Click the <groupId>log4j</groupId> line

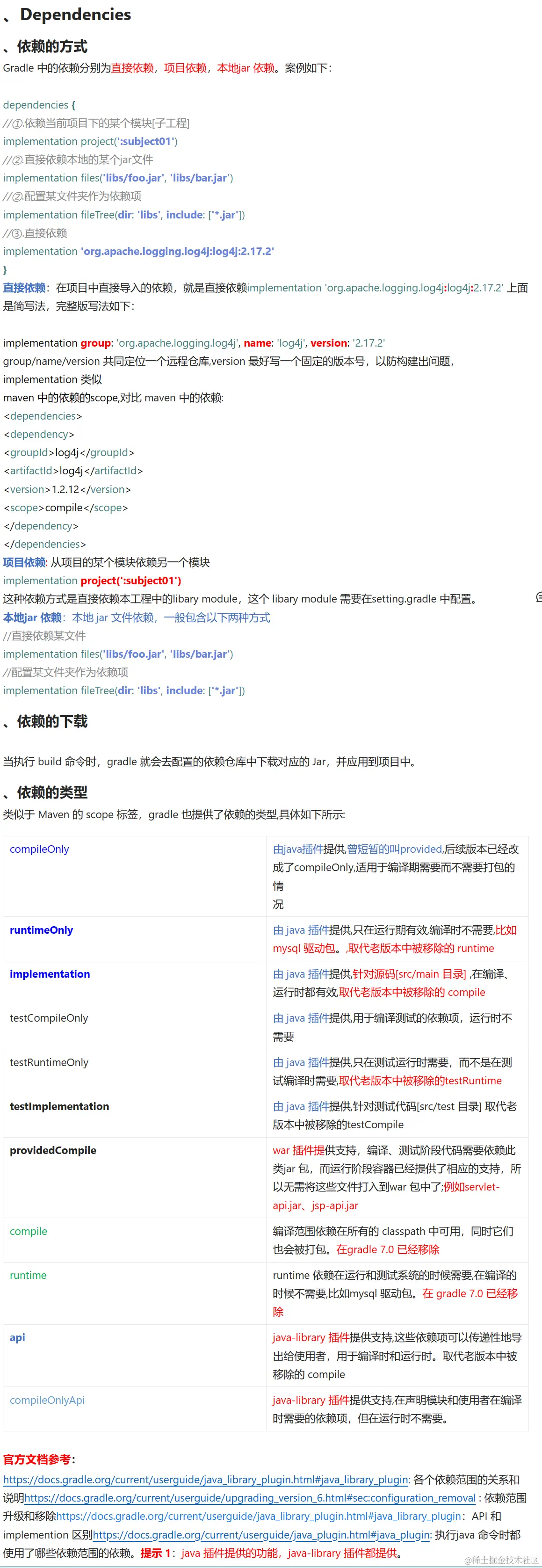[x=69, y=452]
